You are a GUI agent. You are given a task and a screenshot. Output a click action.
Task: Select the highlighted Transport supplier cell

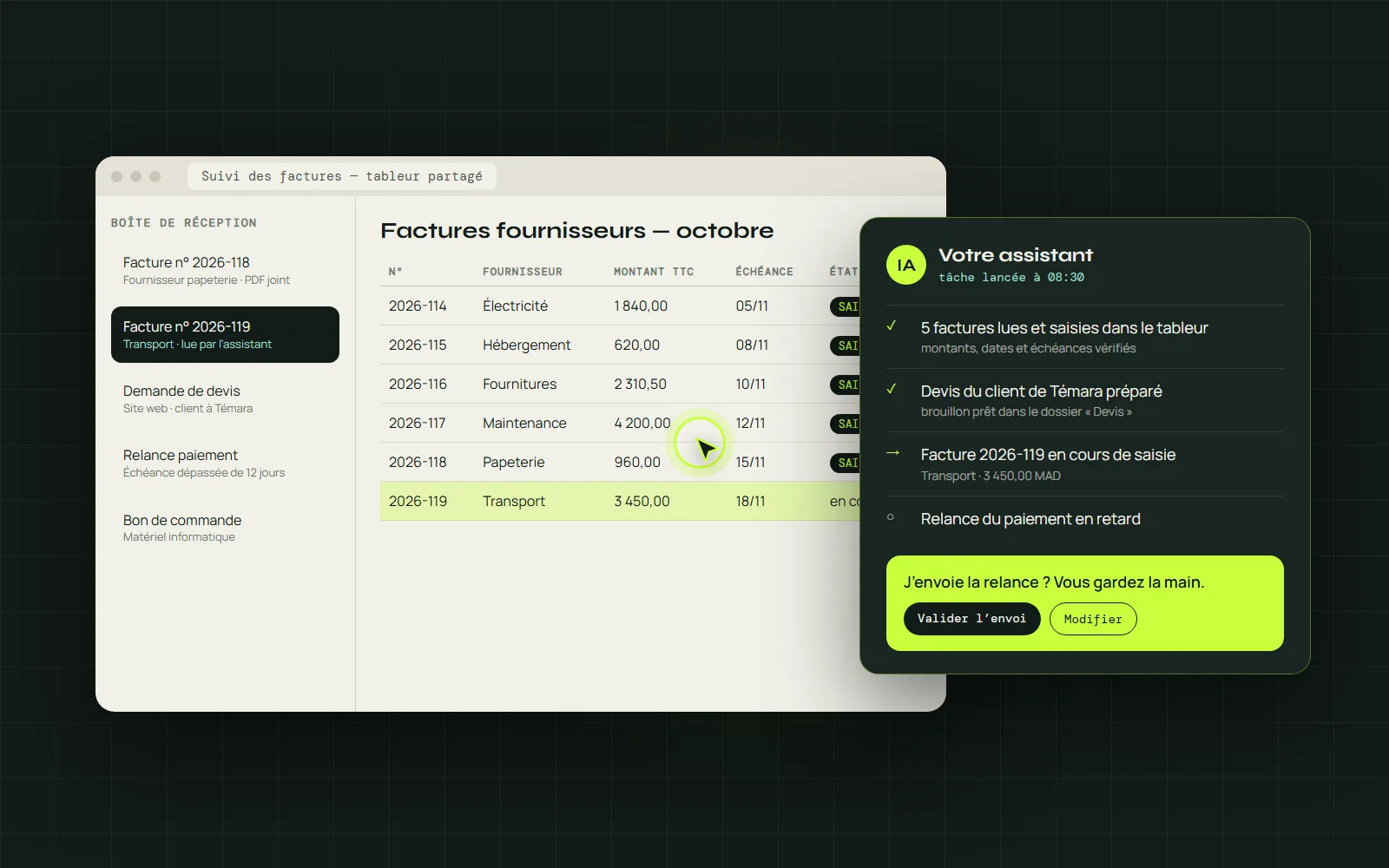click(514, 501)
